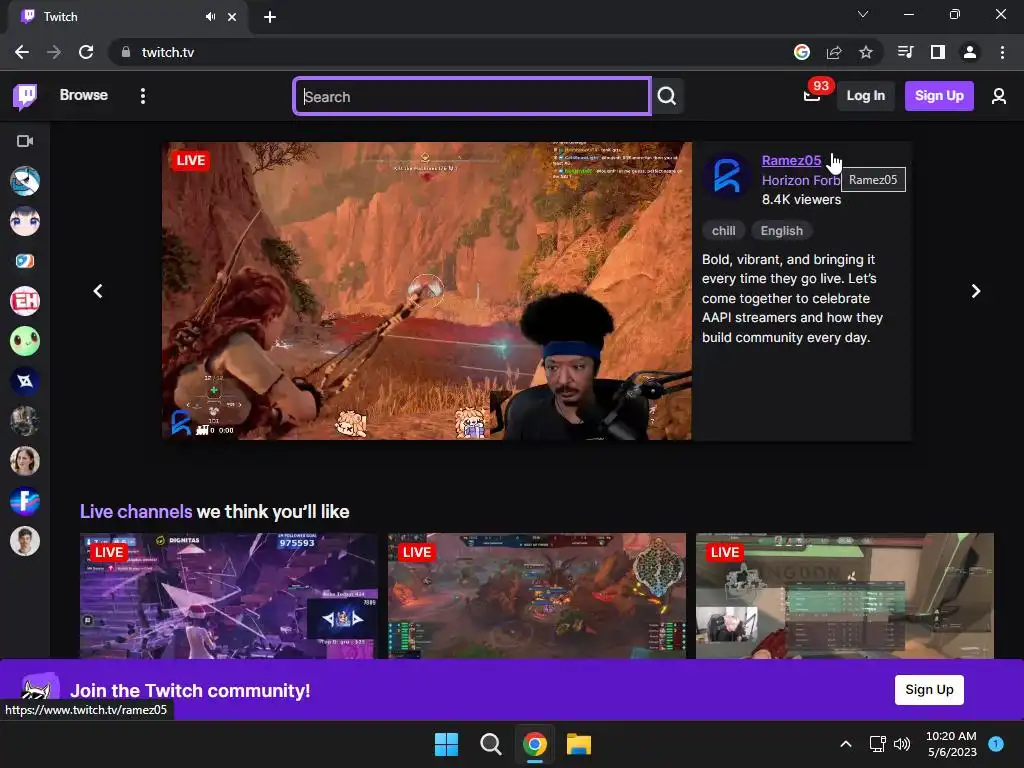The image size is (1024, 768).
Task: Open the dark blue ninja-star sidebar avatar
Action: point(25,381)
